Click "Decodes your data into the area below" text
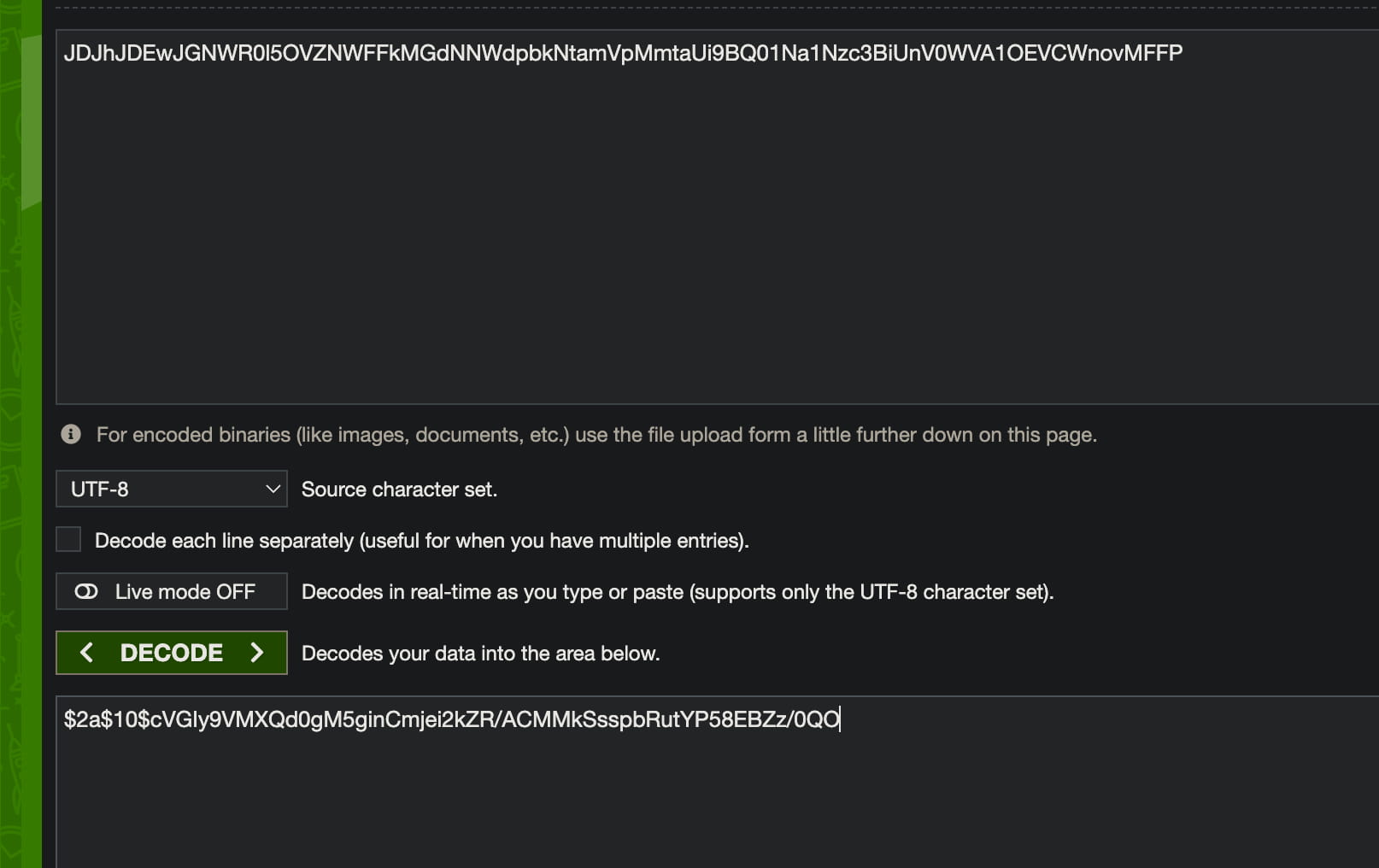Image resolution: width=1379 pixels, height=868 pixels. 480,654
